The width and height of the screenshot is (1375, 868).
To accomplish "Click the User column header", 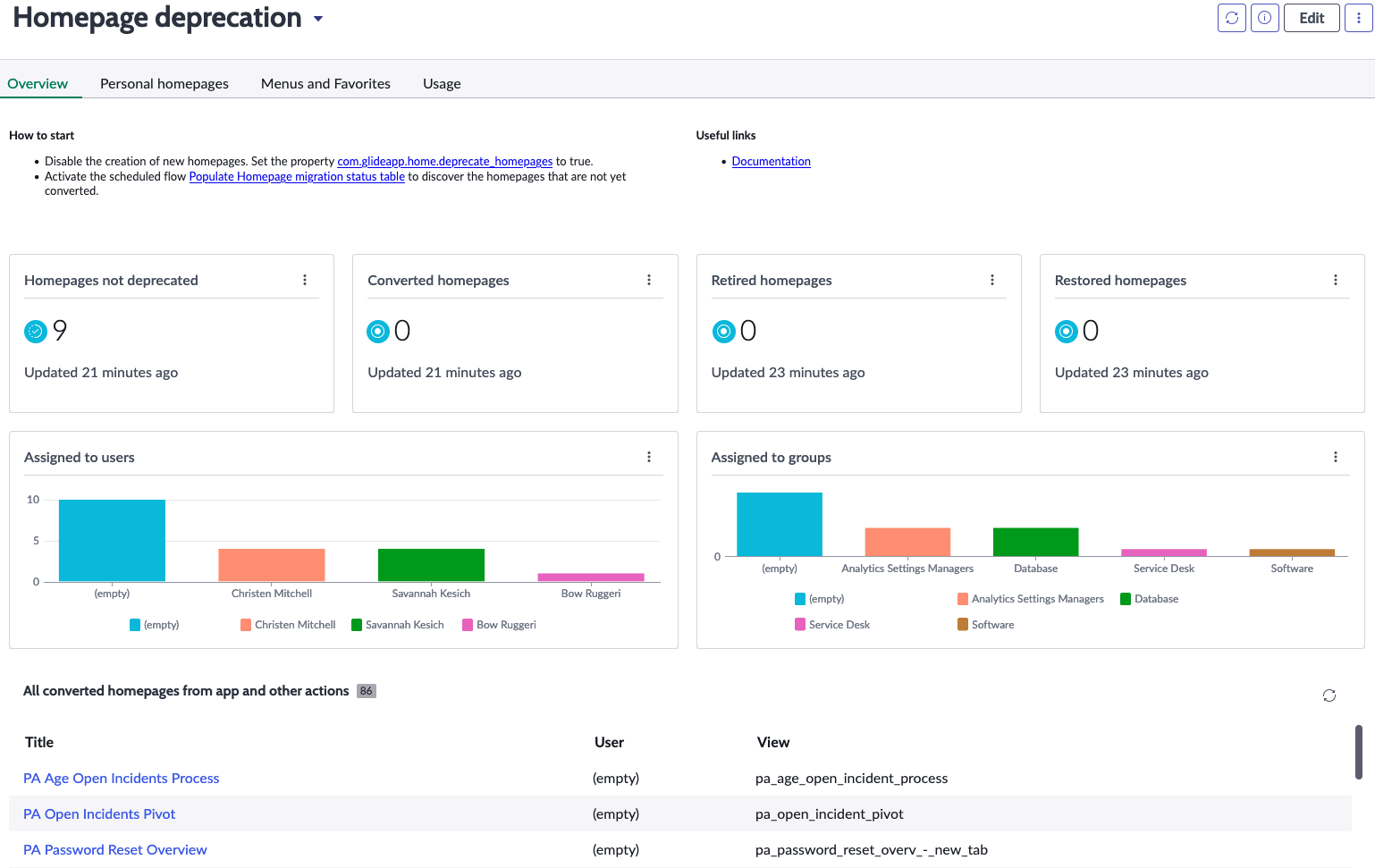I will [609, 742].
